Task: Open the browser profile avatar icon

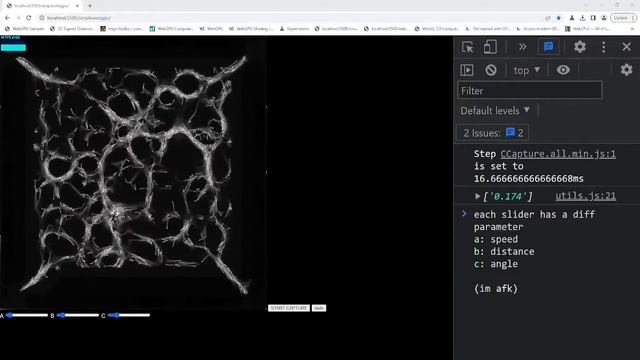Action: point(604,18)
